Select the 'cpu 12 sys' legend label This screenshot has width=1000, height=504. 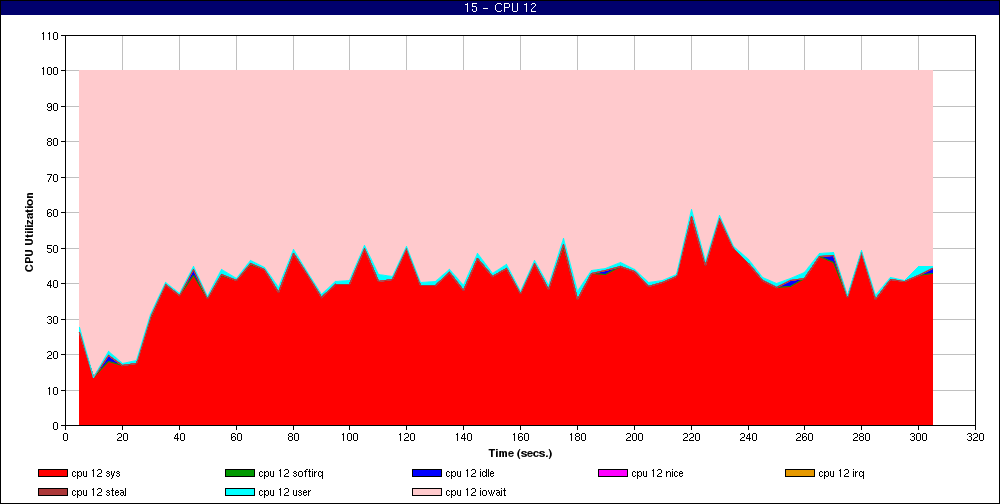(x=96, y=473)
